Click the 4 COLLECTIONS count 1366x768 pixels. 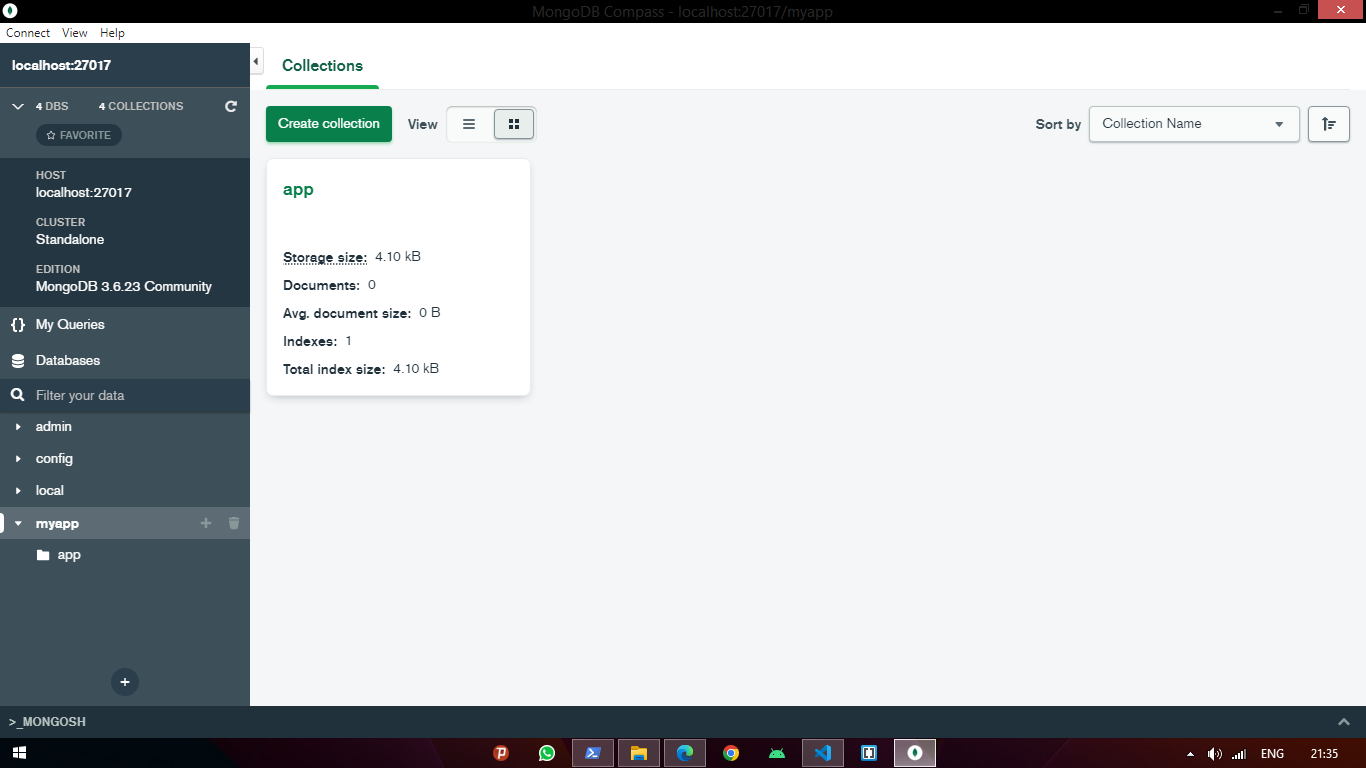(x=141, y=106)
